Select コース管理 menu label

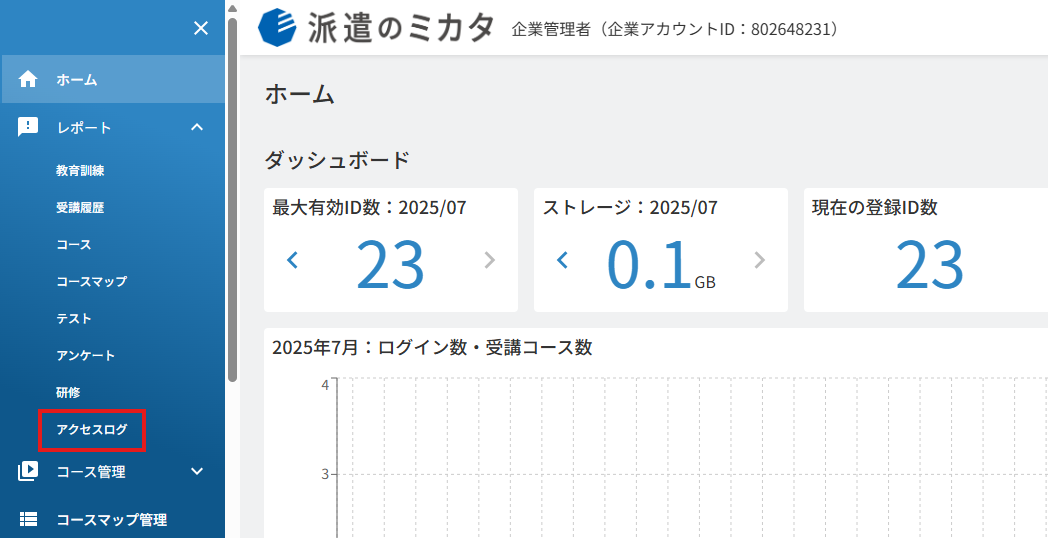coord(91,472)
